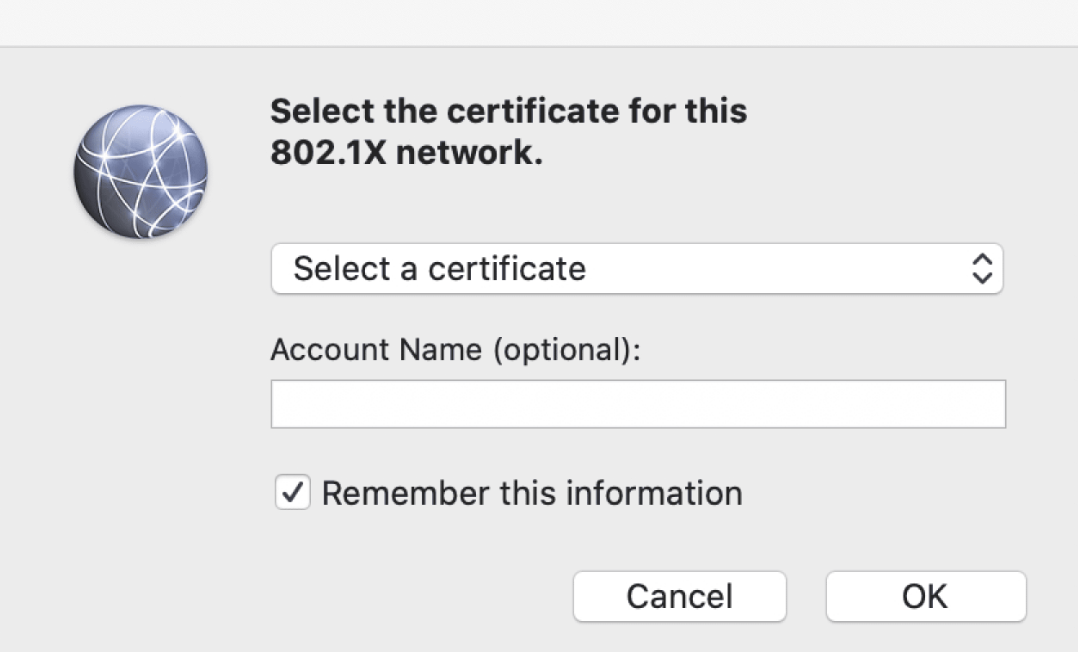This screenshot has width=1078, height=652.
Task: Confirm the dialog with the OK button
Action: click(926, 596)
